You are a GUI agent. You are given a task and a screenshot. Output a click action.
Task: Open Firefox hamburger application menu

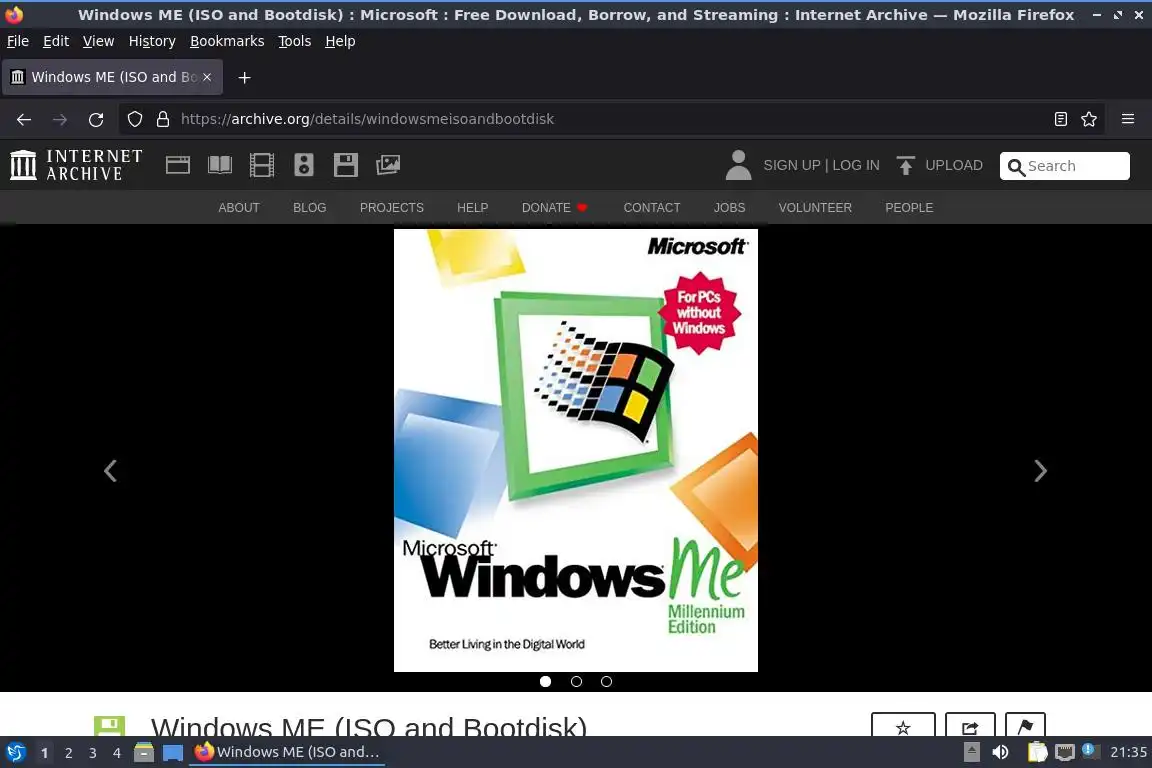pos(1128,119)
